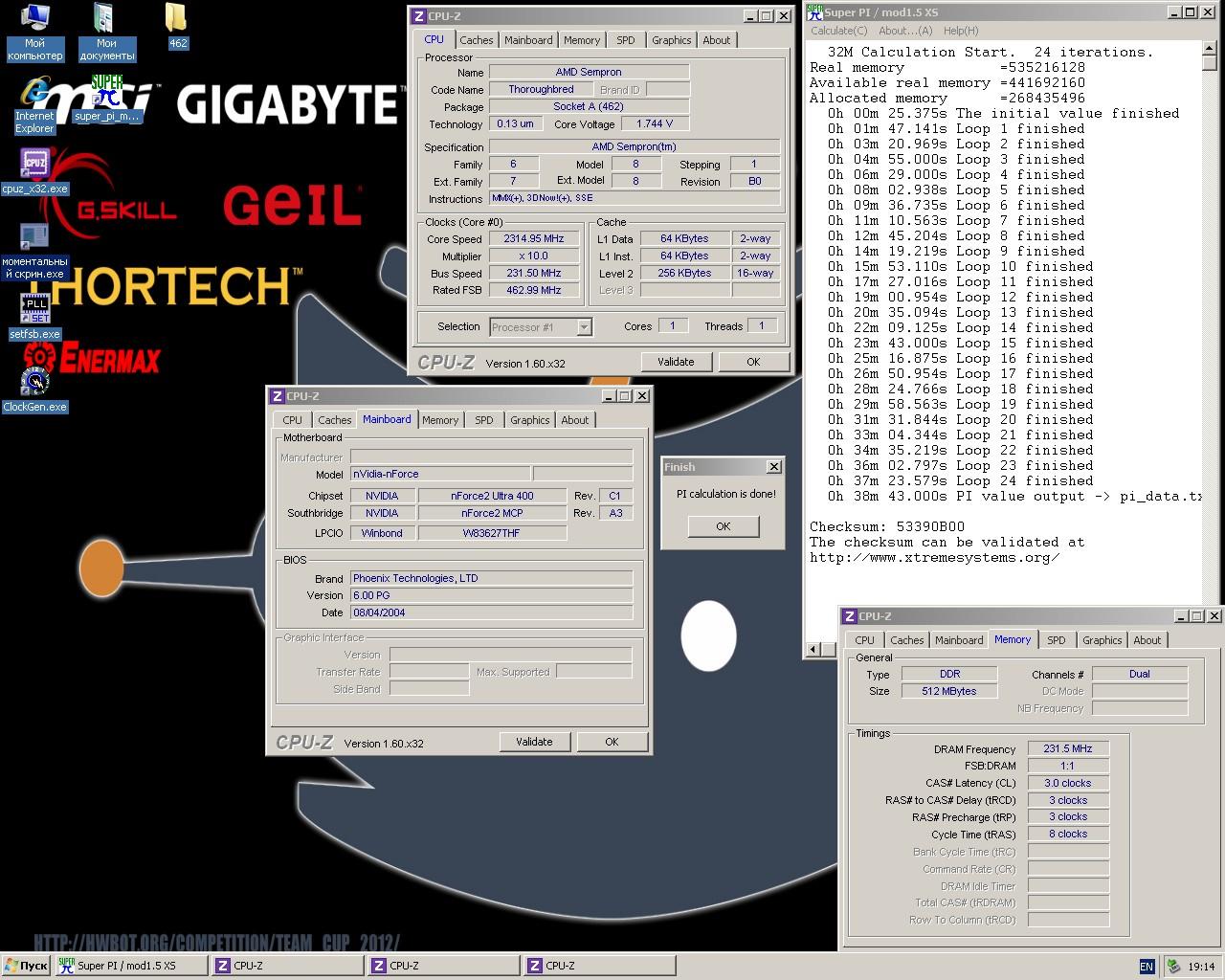Switch to Super PI taskbar item

pos(131,966)
